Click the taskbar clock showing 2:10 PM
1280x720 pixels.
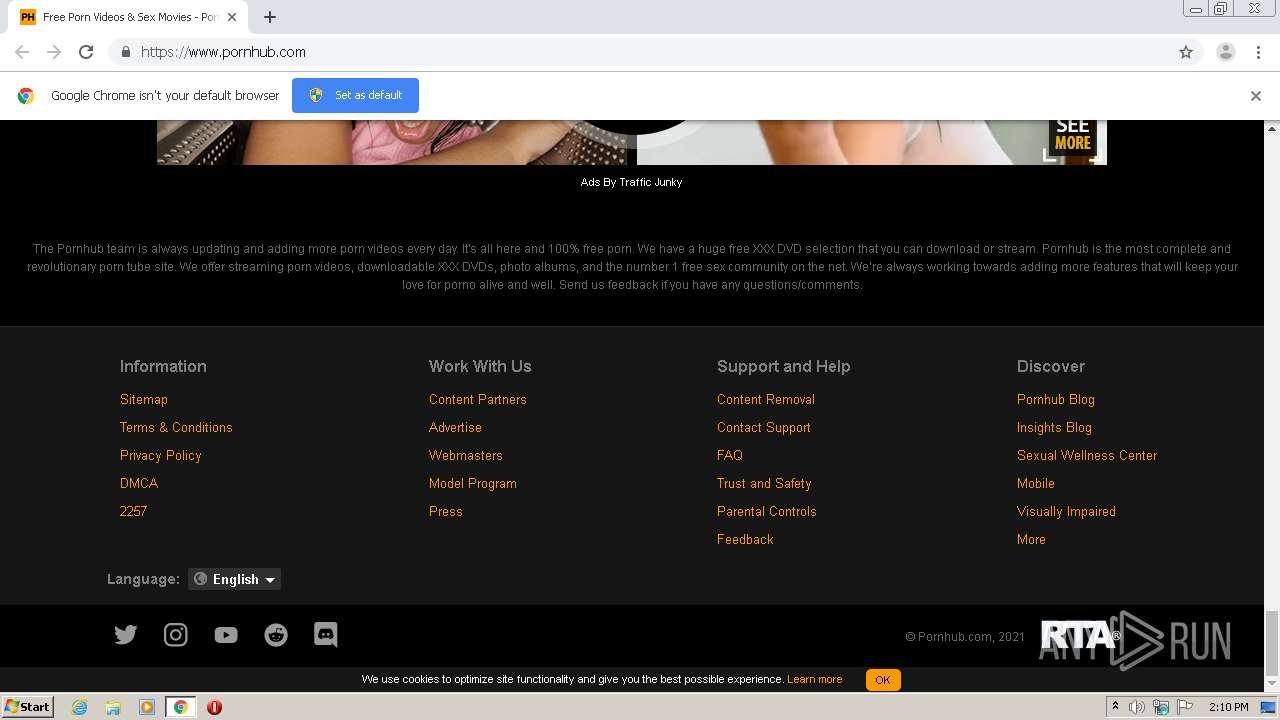1228,707
